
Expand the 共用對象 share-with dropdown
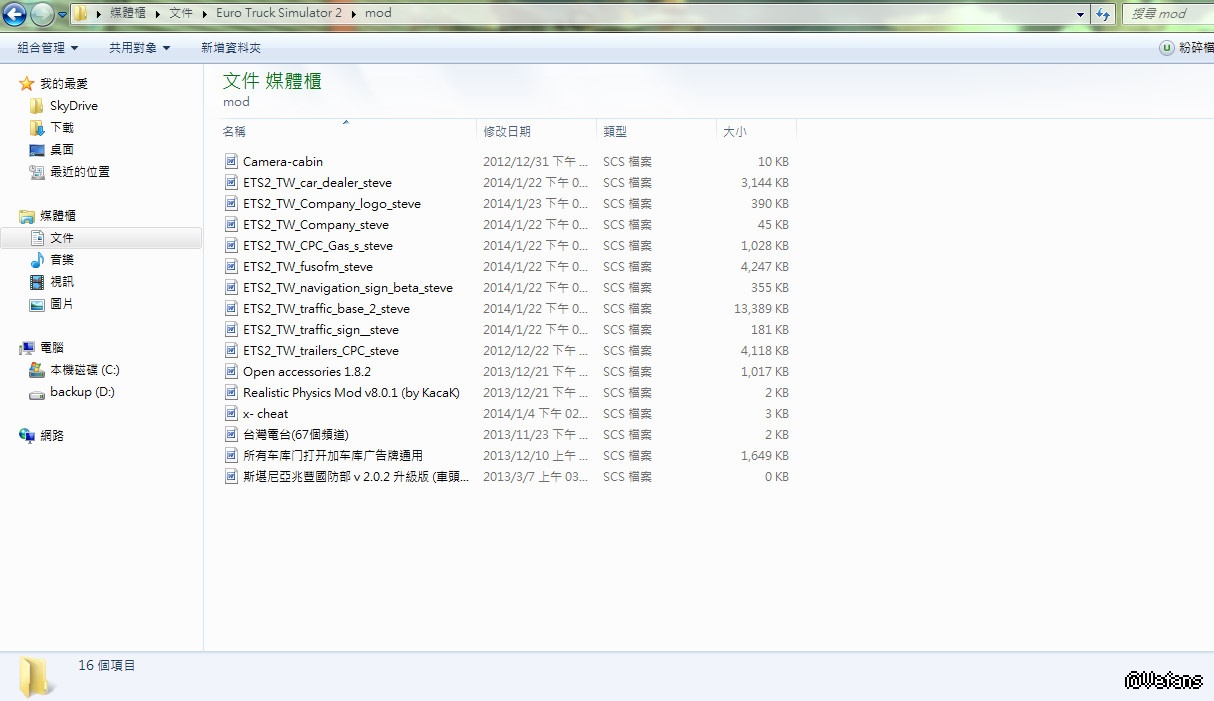139,48
